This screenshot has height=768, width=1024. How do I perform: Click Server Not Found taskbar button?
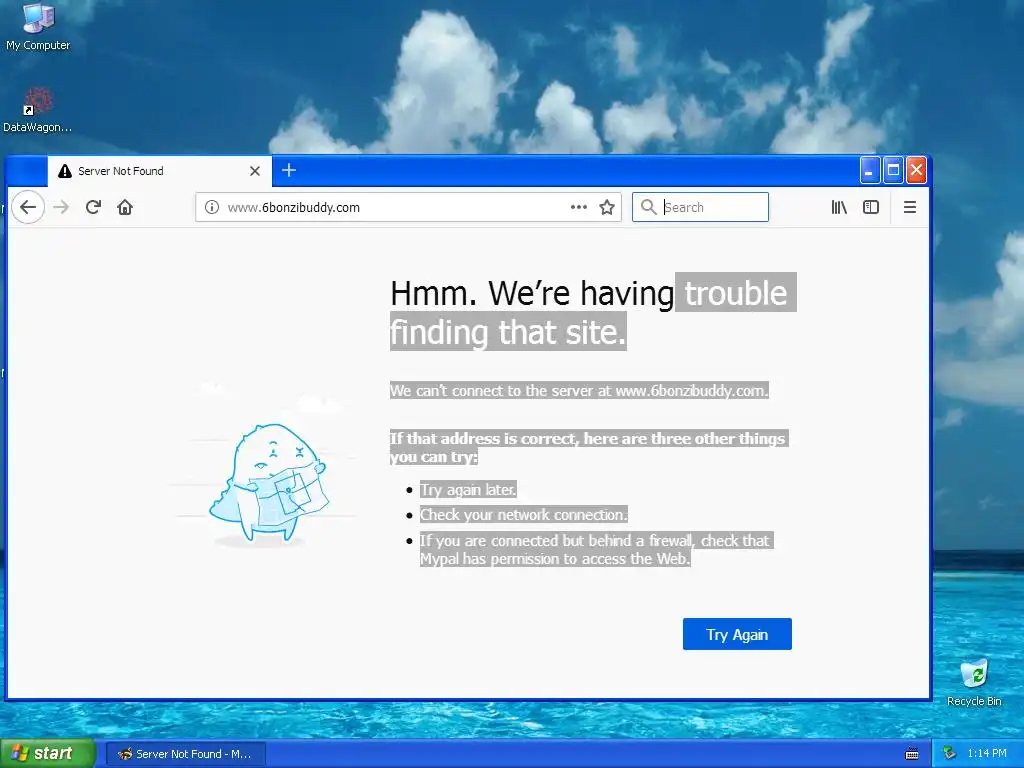185,754
